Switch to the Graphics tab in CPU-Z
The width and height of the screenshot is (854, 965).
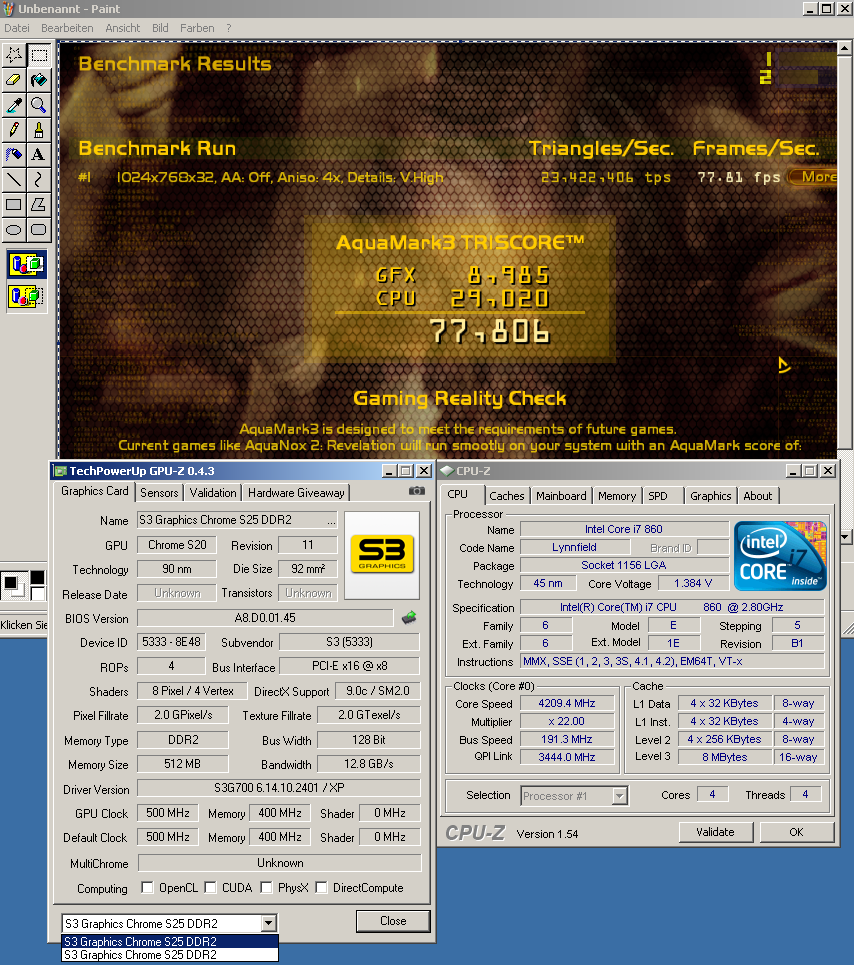click(x=711, y=496)
